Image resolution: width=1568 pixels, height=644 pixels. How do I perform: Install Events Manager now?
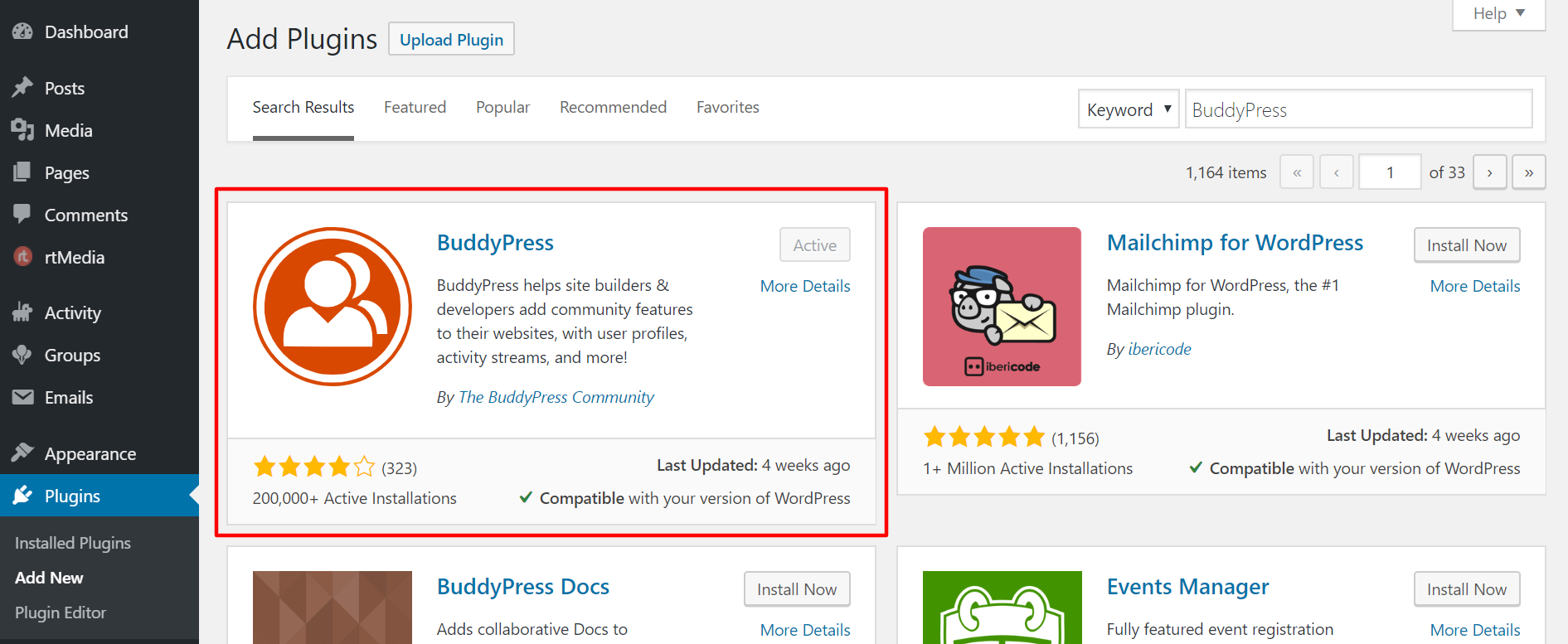1467,588
